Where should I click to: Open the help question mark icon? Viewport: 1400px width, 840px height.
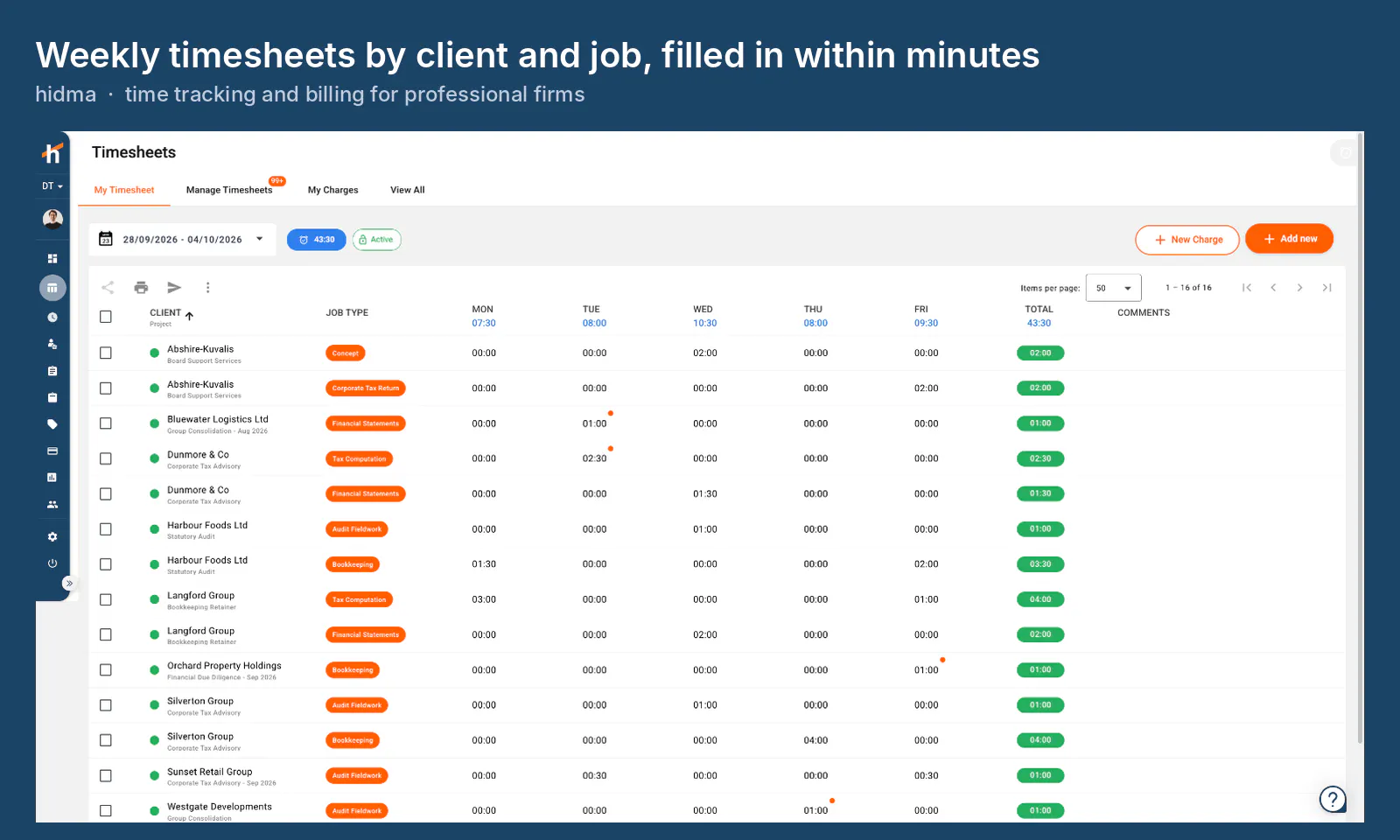1333,798
